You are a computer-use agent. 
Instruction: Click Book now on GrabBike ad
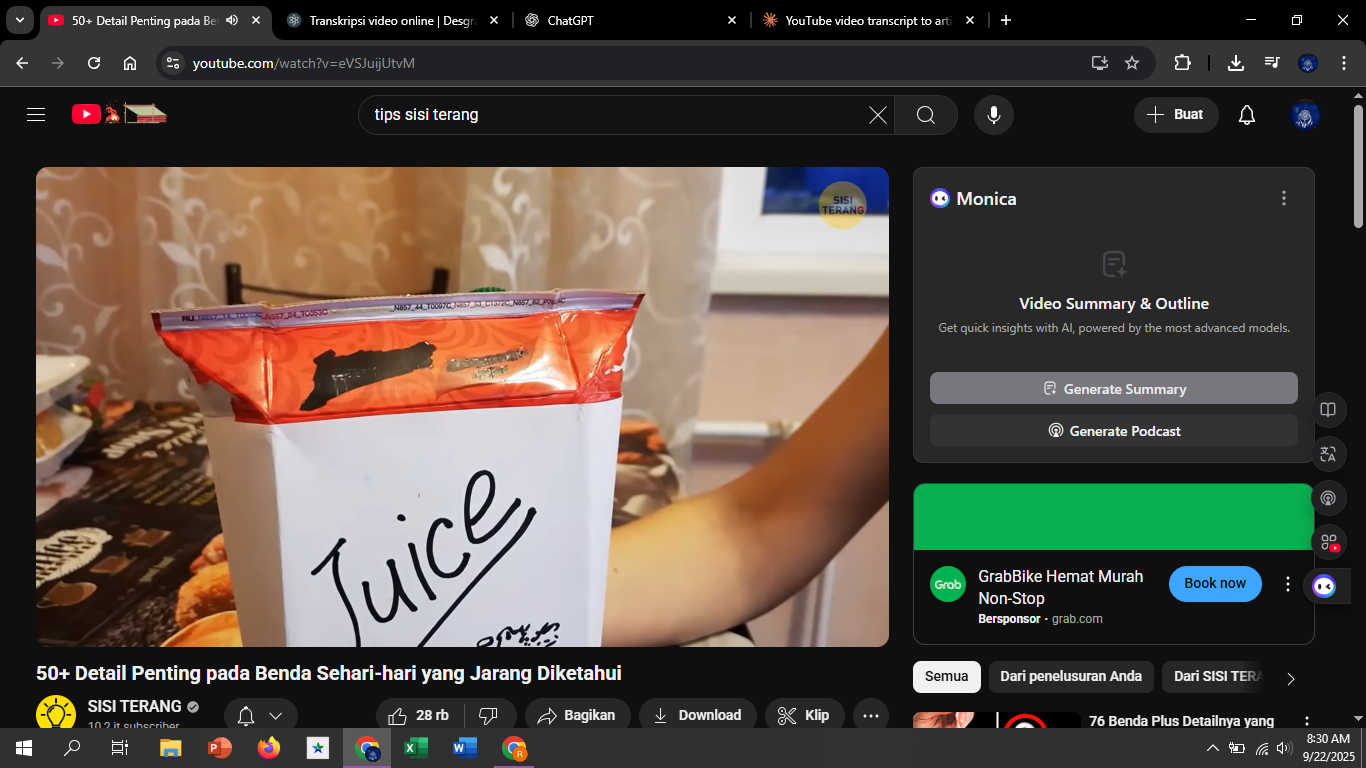pyautogui.click(x=1215, y=583)
